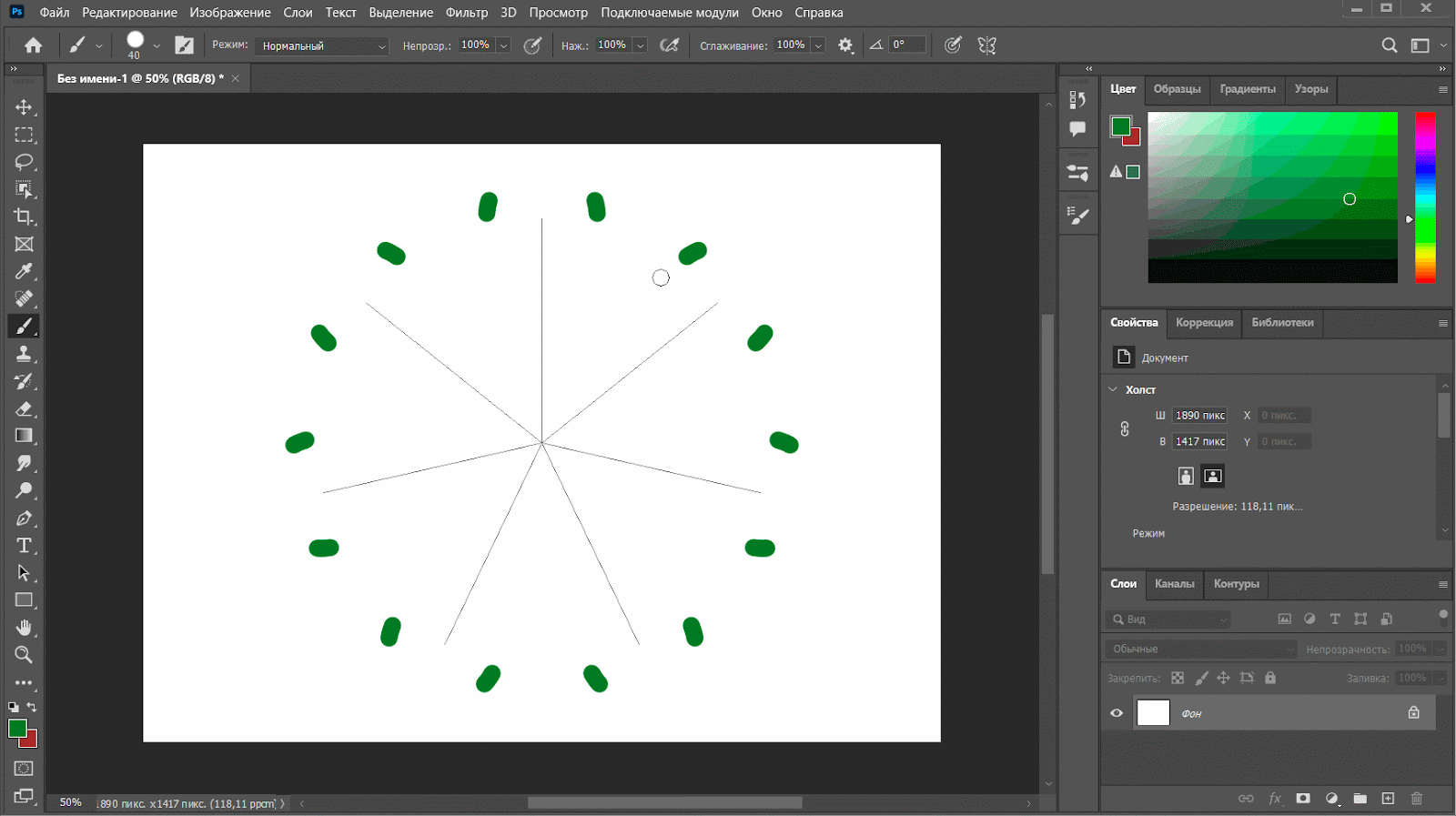
Task: Click the Home icon in options bar
Action: pos(34,45)
